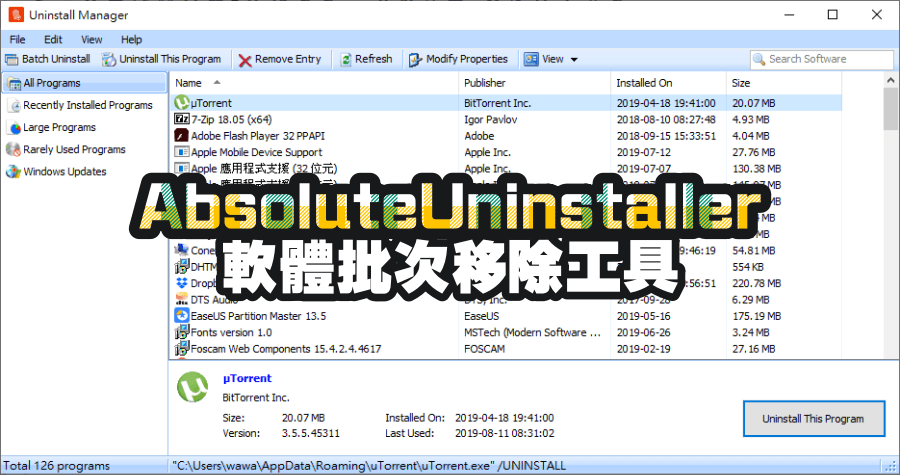Minimize the Uninstall Manager window

click(x=789, y=15)
